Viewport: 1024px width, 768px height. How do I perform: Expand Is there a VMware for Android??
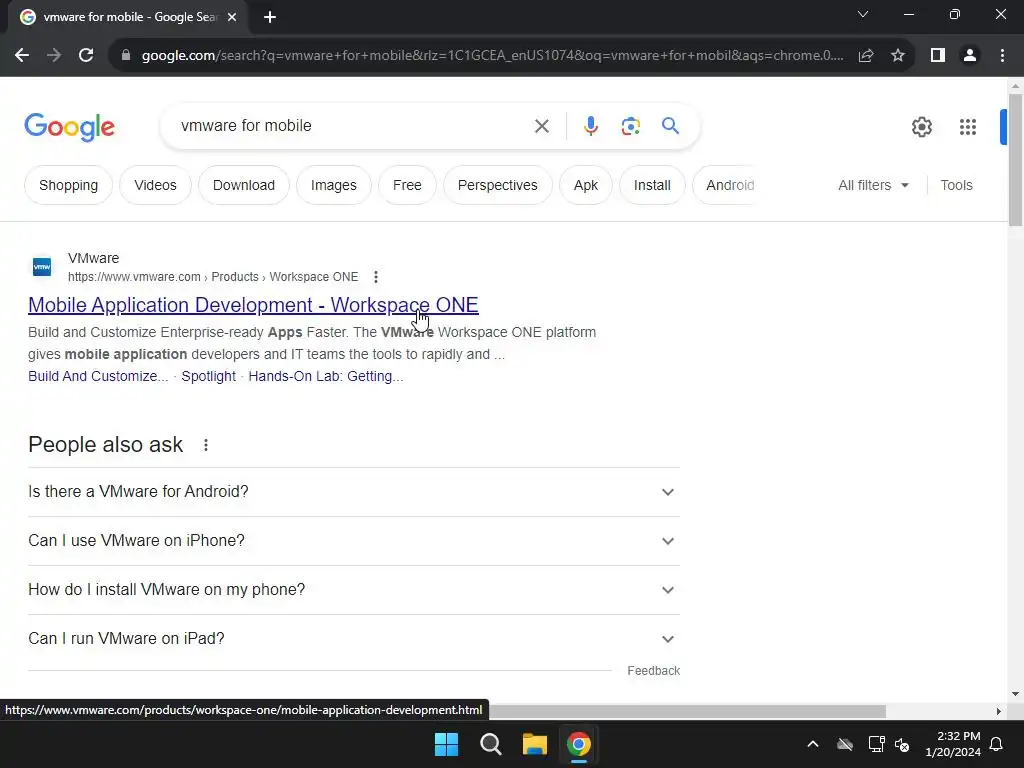pos(354,492)
